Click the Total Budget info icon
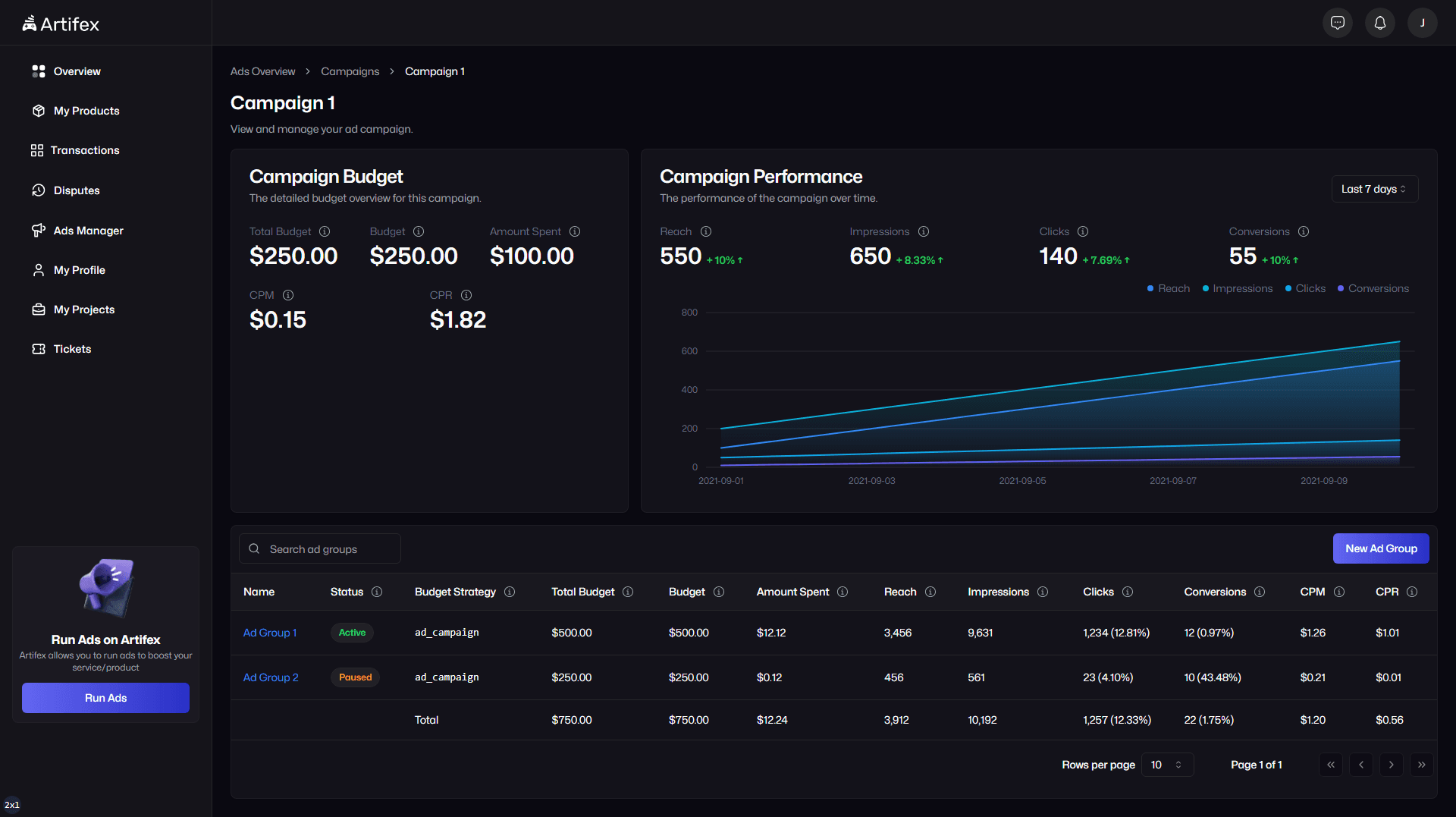 coord(325,231)
